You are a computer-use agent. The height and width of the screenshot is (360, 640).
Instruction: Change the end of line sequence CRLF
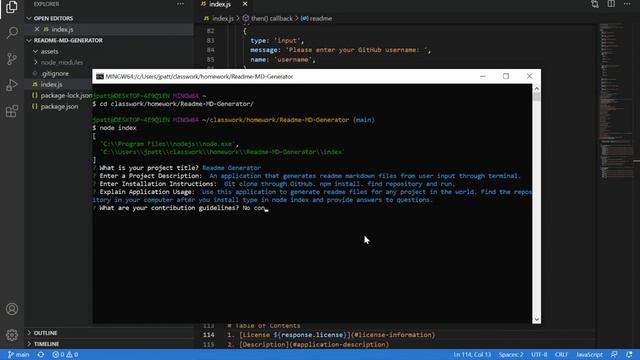(x=561, y=354)
